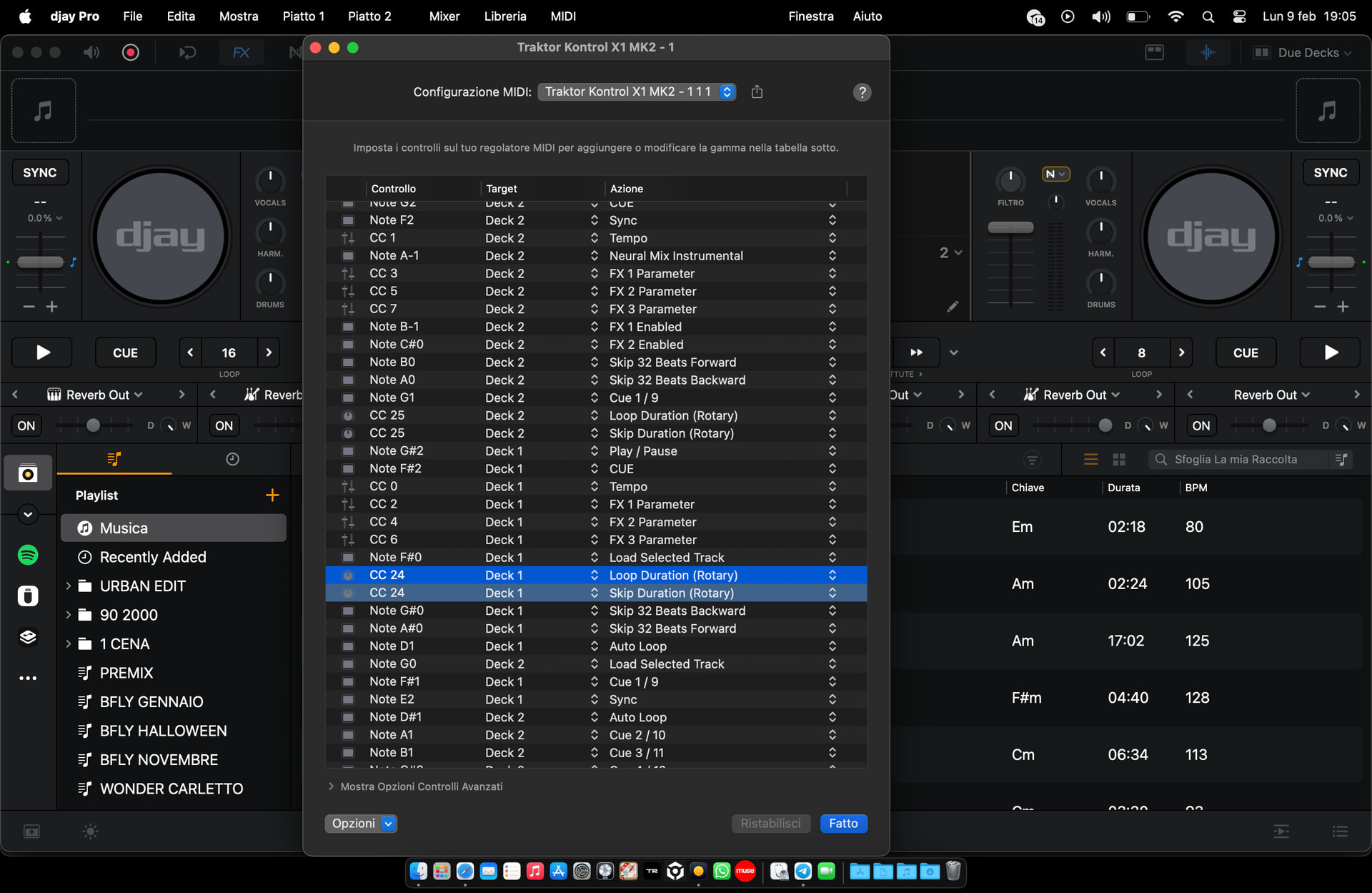
Task: Click the share icon next to MIDI configuration
Action: pos(757,92)
